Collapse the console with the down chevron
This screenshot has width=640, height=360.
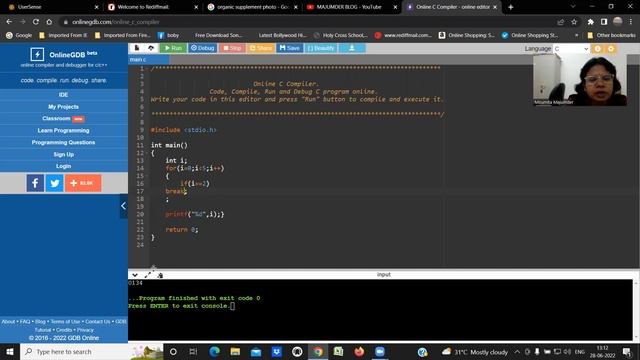(135, 275)
